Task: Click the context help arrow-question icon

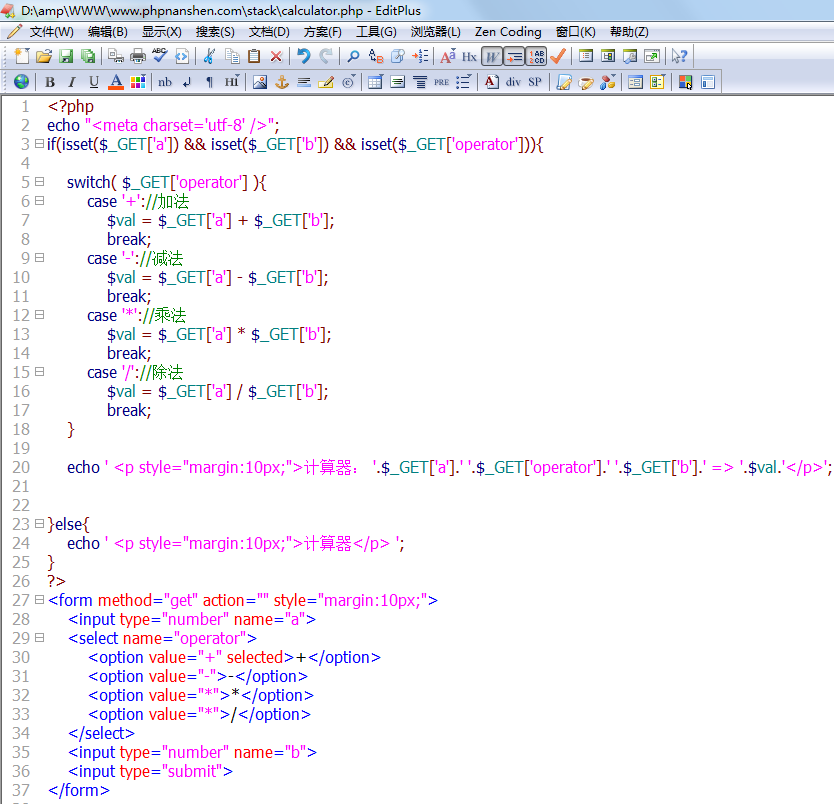Action: [x=679, y=56]
